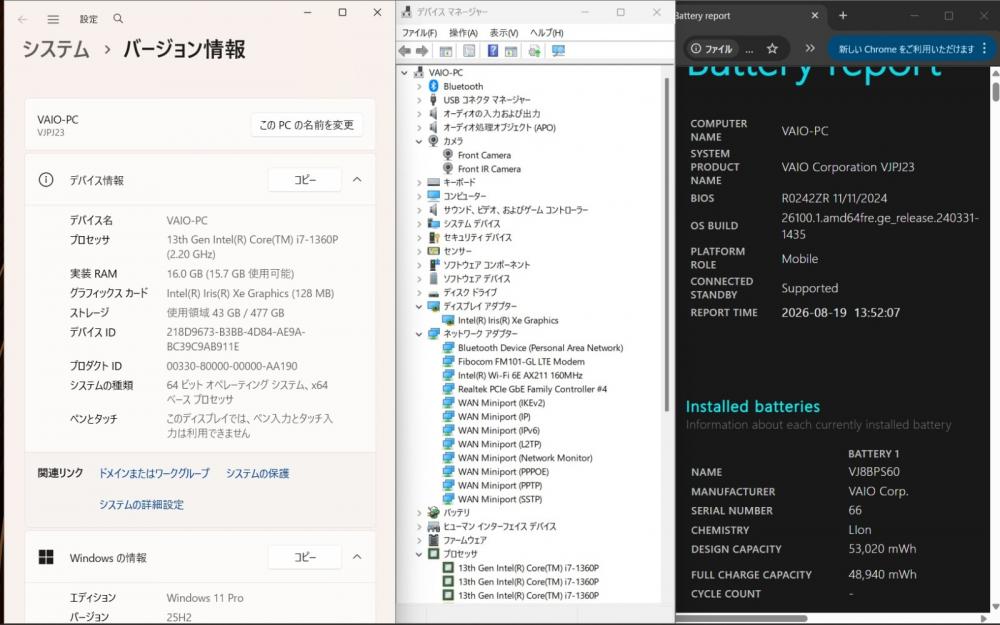Screen dimensions: 1000x625
Task: Click Device Manager vertical scrollbar
Action: 666,246
